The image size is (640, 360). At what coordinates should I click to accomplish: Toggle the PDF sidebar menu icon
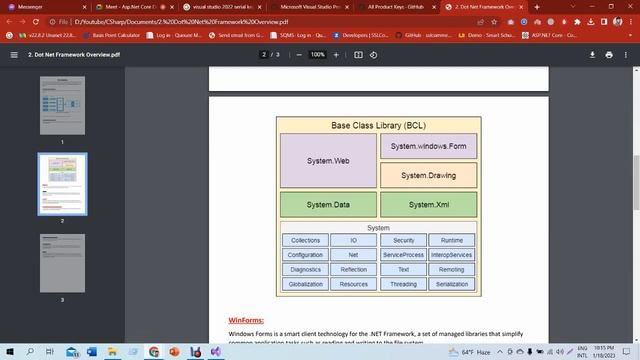(14, 55)
